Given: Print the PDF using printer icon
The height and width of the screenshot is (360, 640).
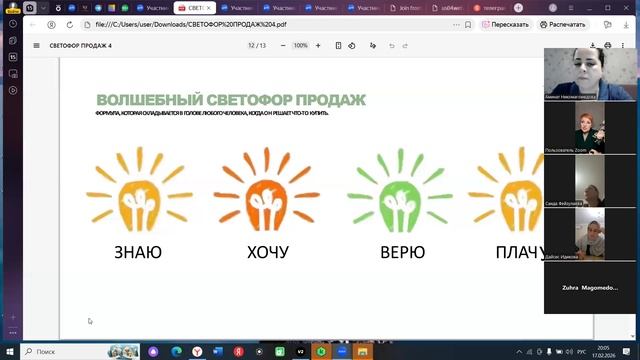Looking at the screenshot, I should 608,45.
